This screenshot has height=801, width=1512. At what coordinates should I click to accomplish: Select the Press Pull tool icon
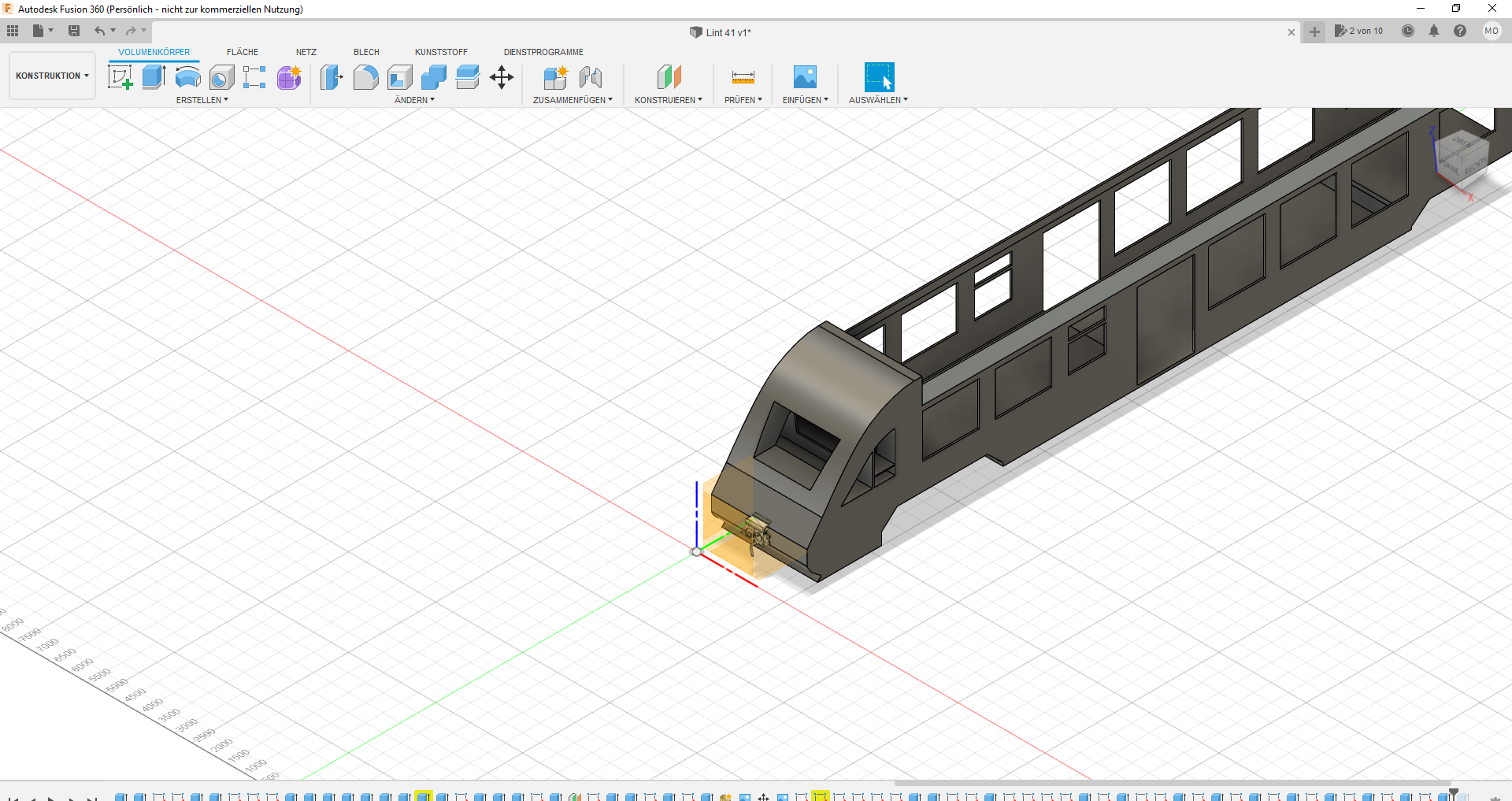point(332,77)
